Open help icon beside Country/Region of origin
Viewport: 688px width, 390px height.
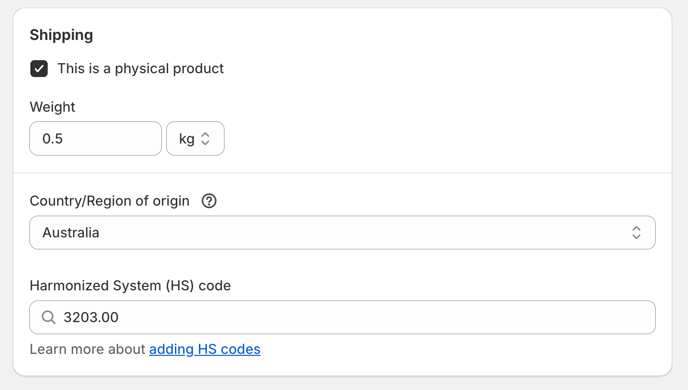click(209, 201)
